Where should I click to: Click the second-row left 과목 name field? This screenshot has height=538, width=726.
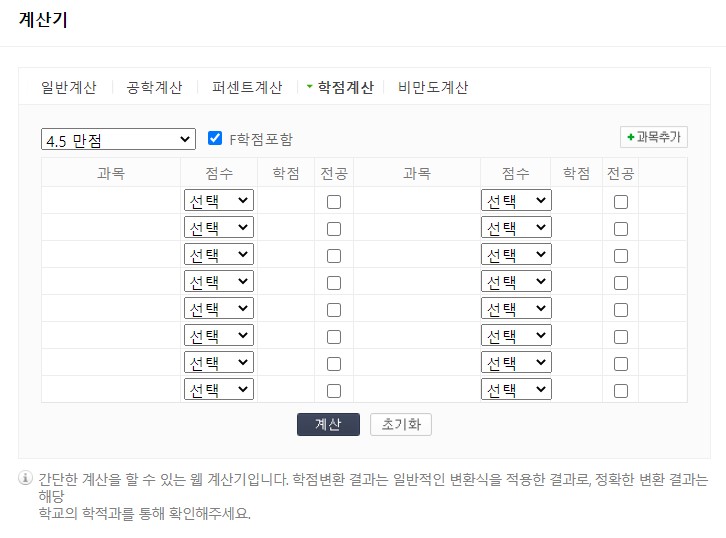point(111,227)
